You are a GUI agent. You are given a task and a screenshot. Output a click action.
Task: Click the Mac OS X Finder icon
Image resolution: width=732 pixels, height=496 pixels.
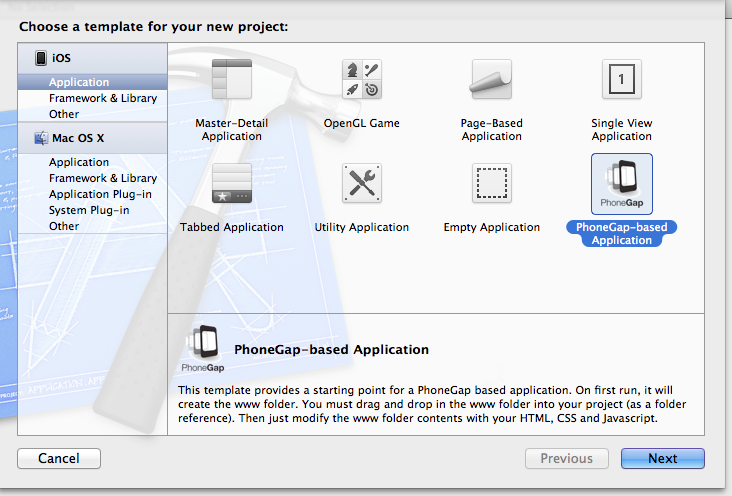click(x=41, y=138)
